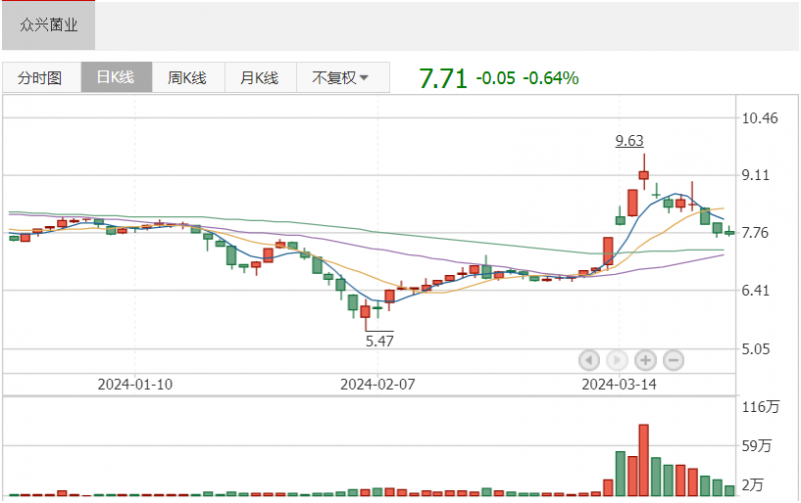Click the 5.47 low price label
The image size is (801, 503).
click(x=380, y=341)
